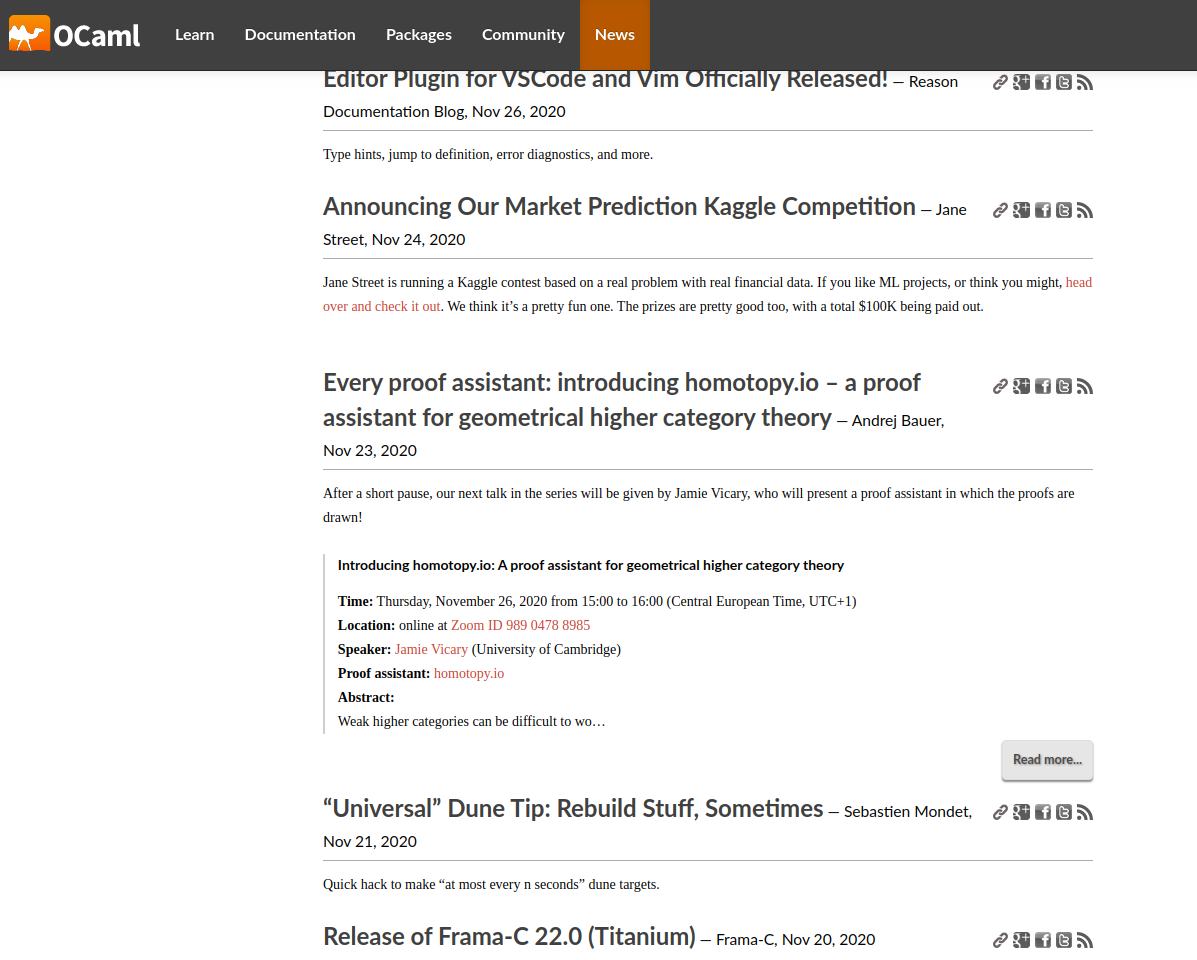The width and height of the screenshot is (1197, 960).
Task: Copy permalink icon for Editor Plugin post
Action: click(x=1000, y=82)
